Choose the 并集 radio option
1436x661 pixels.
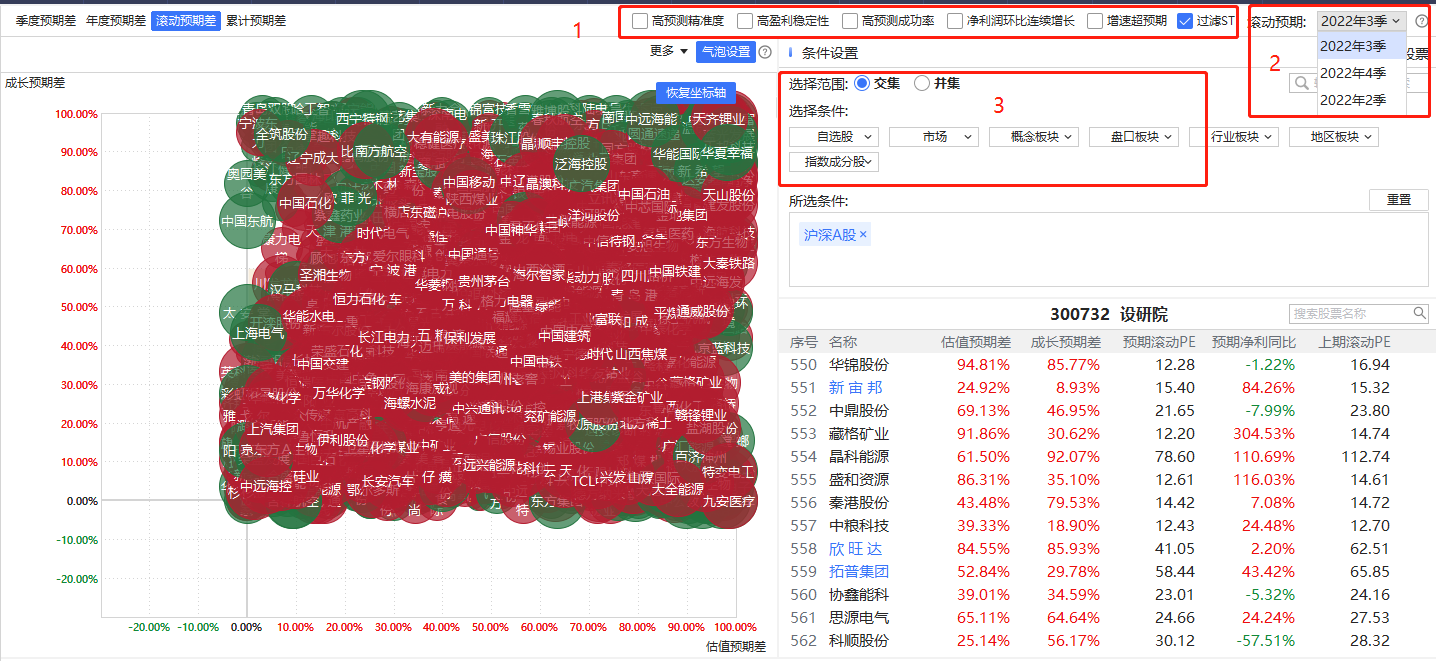pos(922,84)
